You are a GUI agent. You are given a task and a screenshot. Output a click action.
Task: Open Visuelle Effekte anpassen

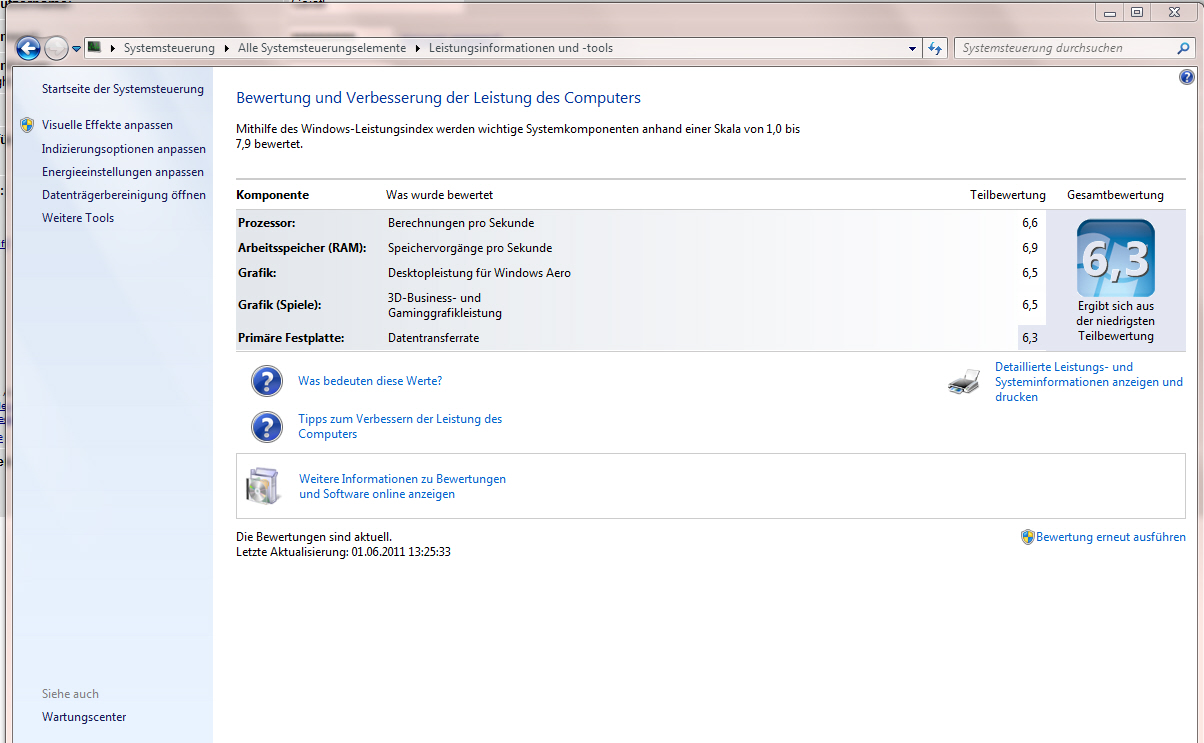pos(107,125)
